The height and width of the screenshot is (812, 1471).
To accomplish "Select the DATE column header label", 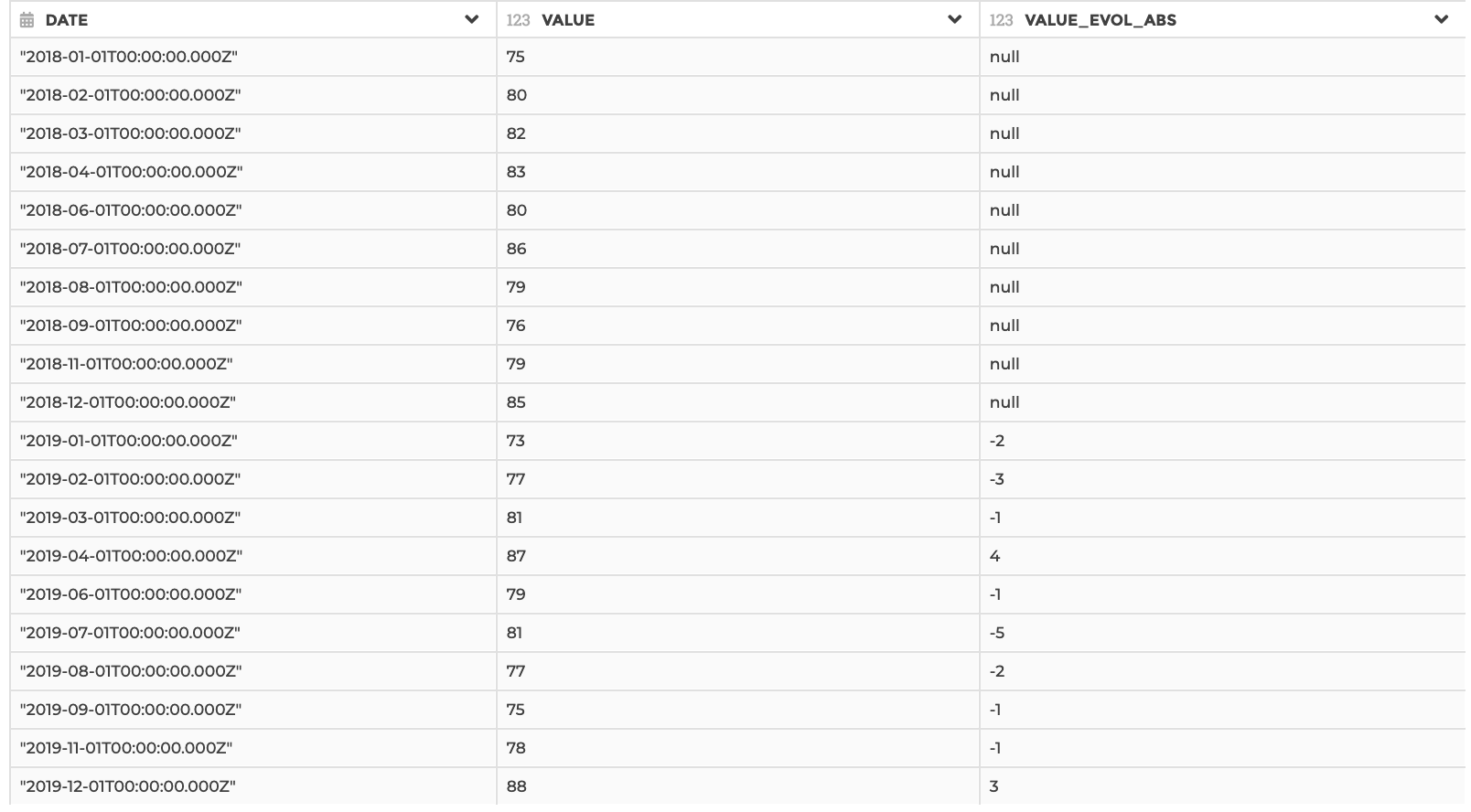I will pos(67,20).
